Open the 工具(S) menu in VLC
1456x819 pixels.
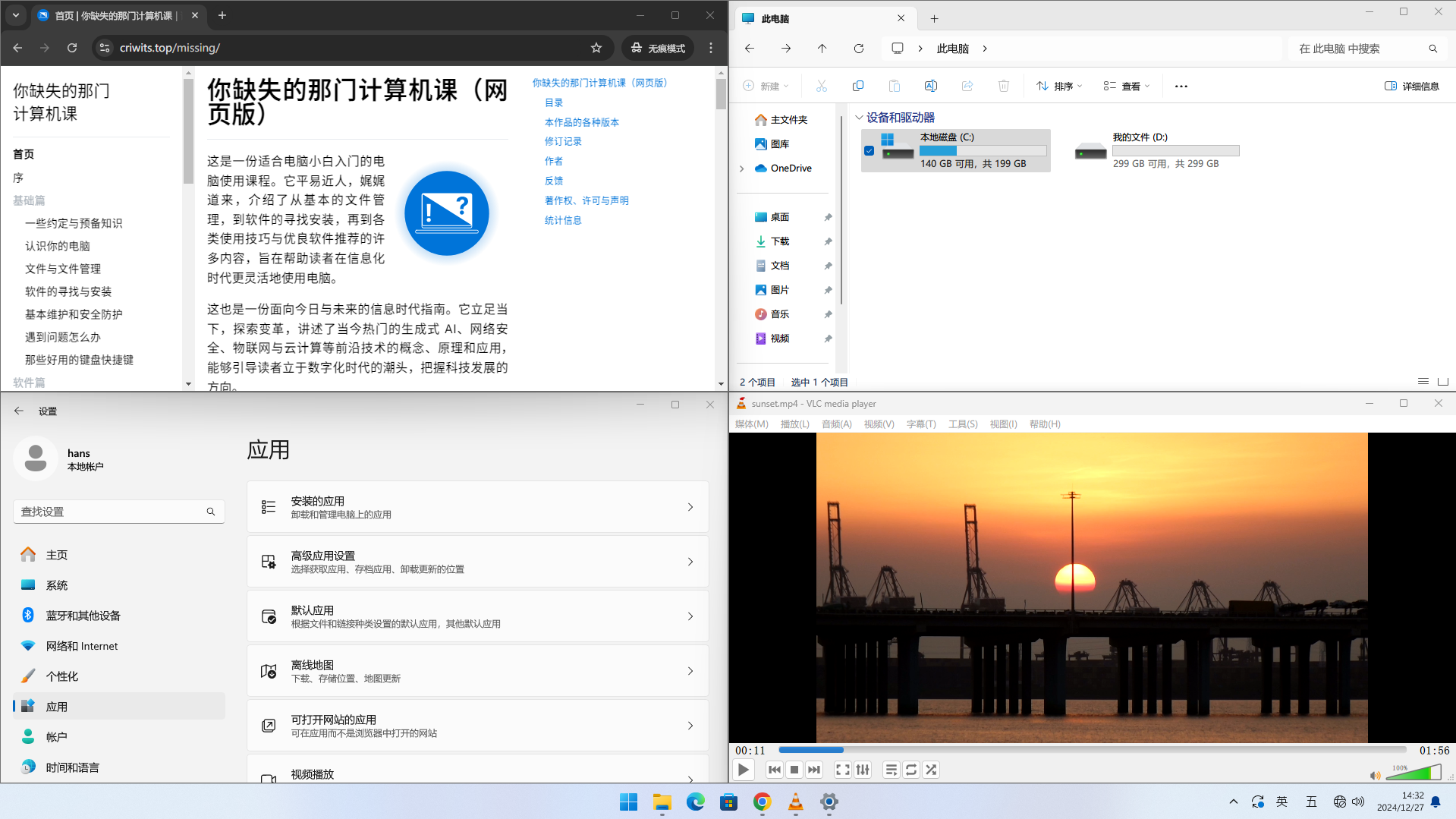[x=962, y=424]
